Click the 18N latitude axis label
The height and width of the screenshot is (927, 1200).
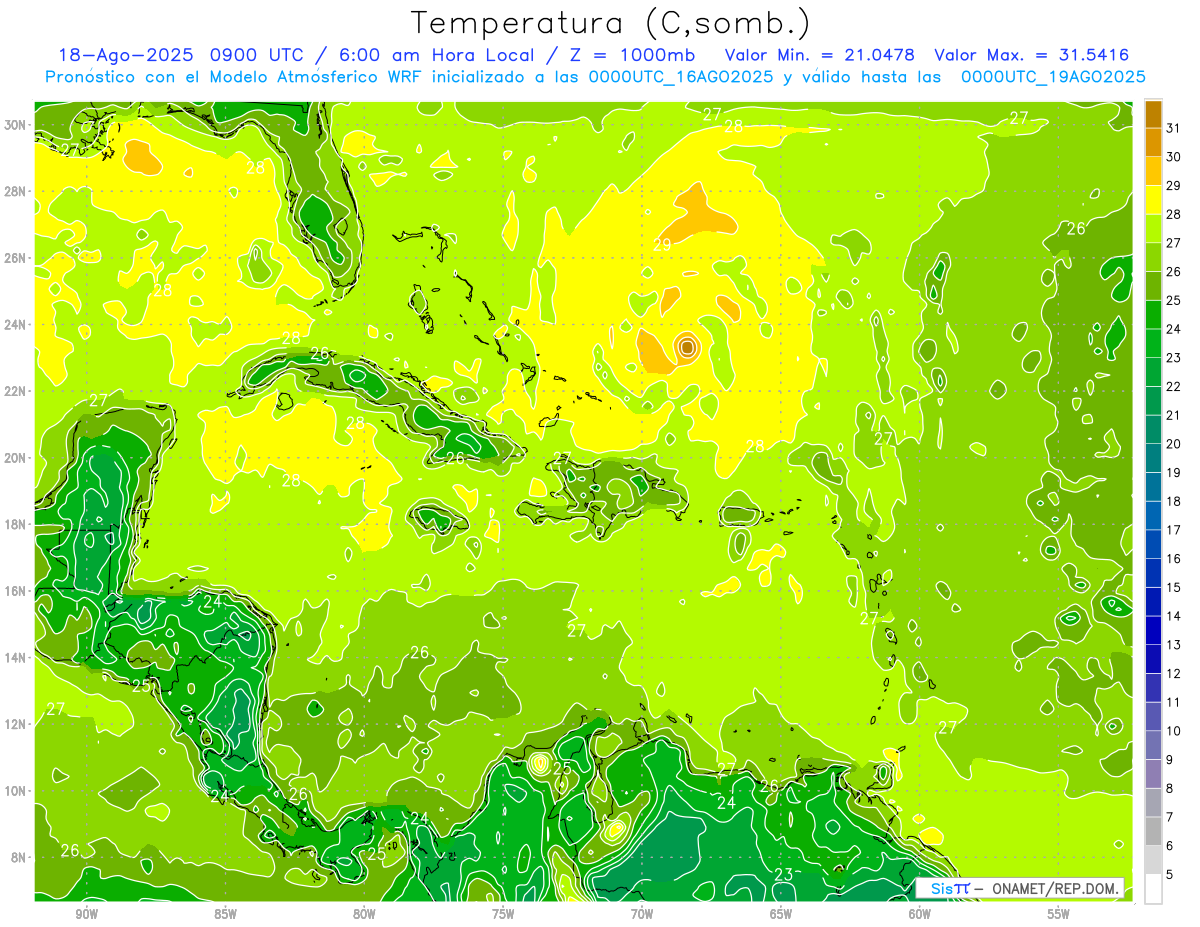pyautogui.click(x=17, y=524)
